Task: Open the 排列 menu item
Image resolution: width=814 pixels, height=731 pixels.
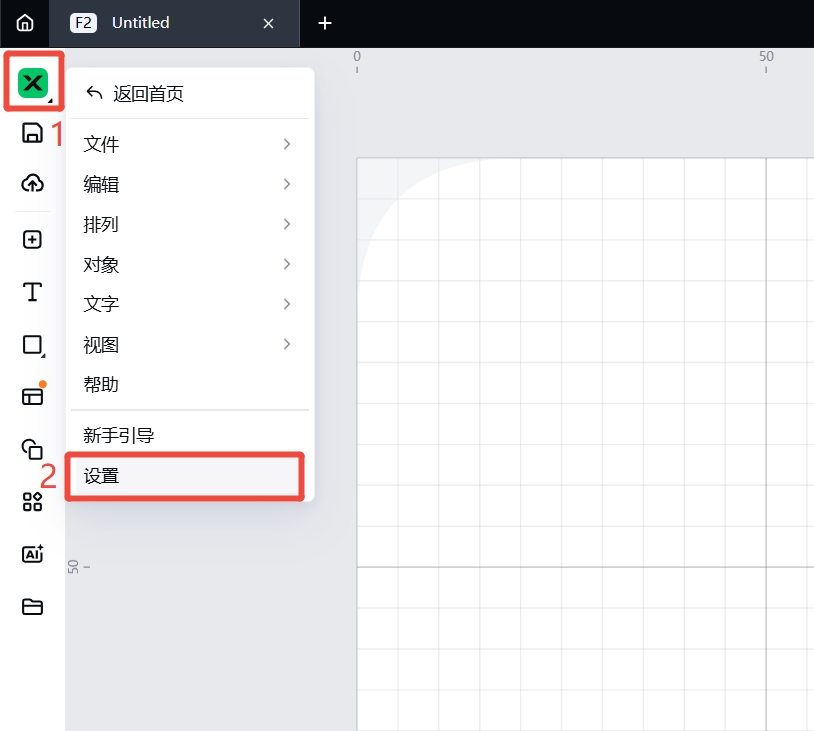Action: tap(188, 225)
